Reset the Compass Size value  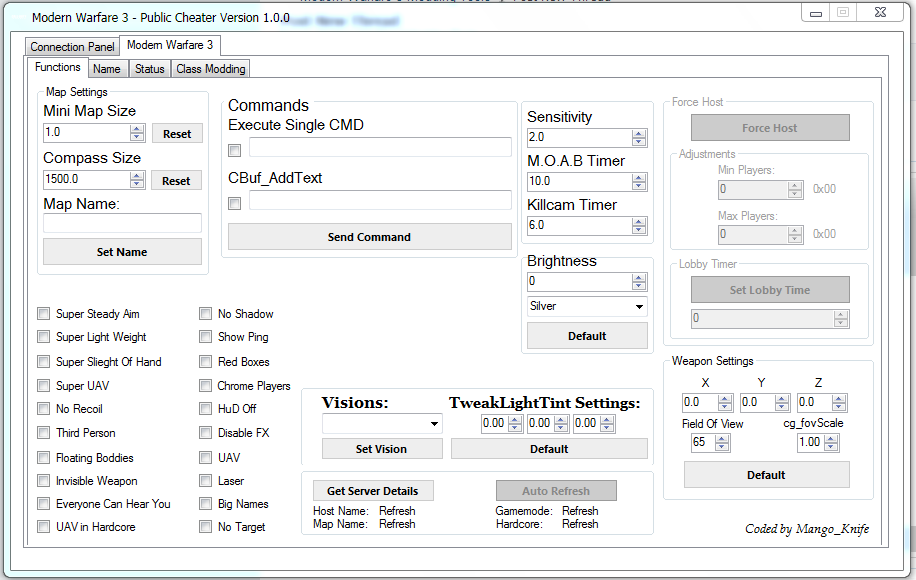coord(176,181)
